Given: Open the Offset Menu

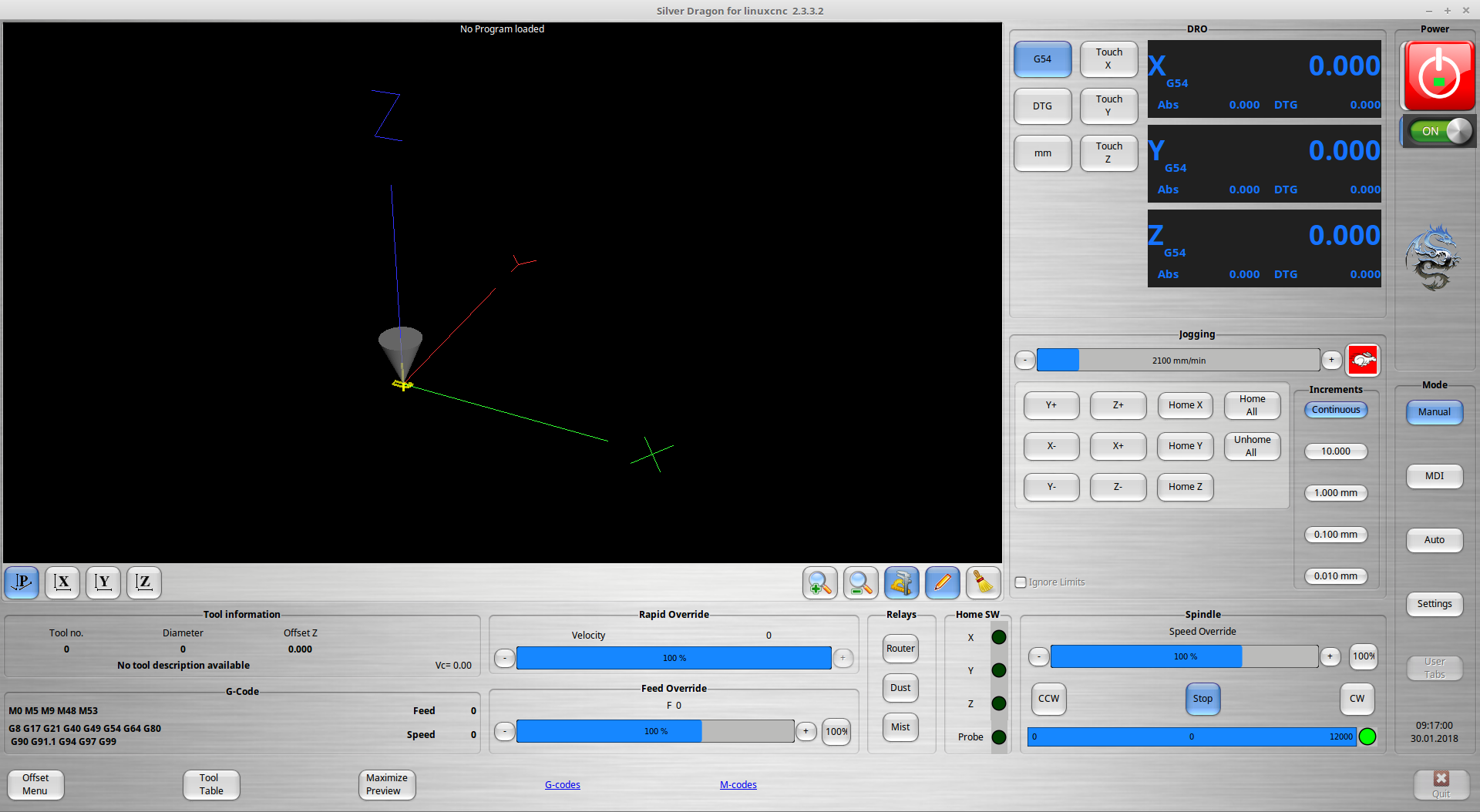Looking at the screenshot, I should point(35,784).
